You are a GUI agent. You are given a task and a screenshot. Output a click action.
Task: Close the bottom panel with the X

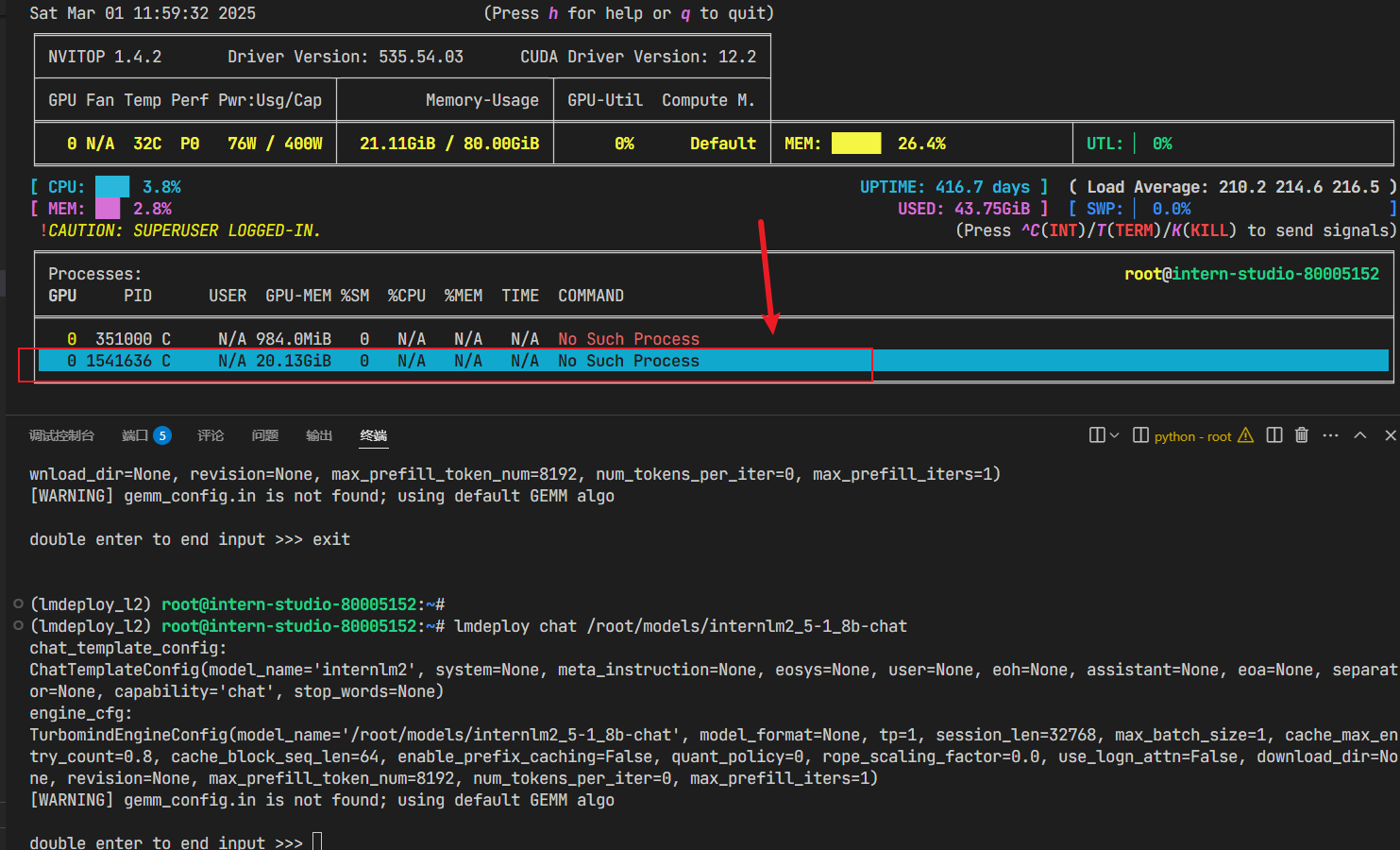point(1391,434)
